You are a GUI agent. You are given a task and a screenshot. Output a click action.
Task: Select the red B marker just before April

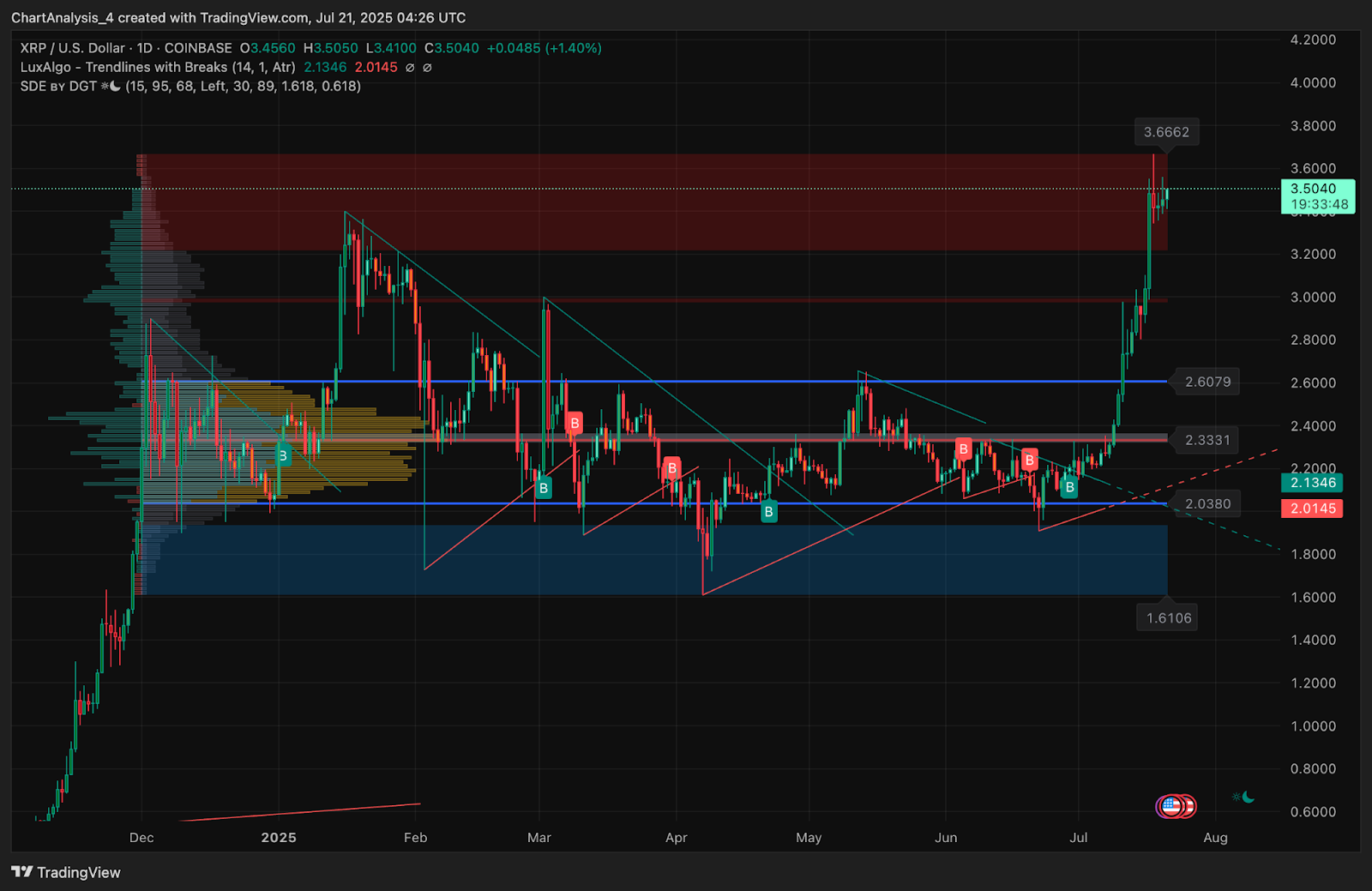tap(671, 468)
